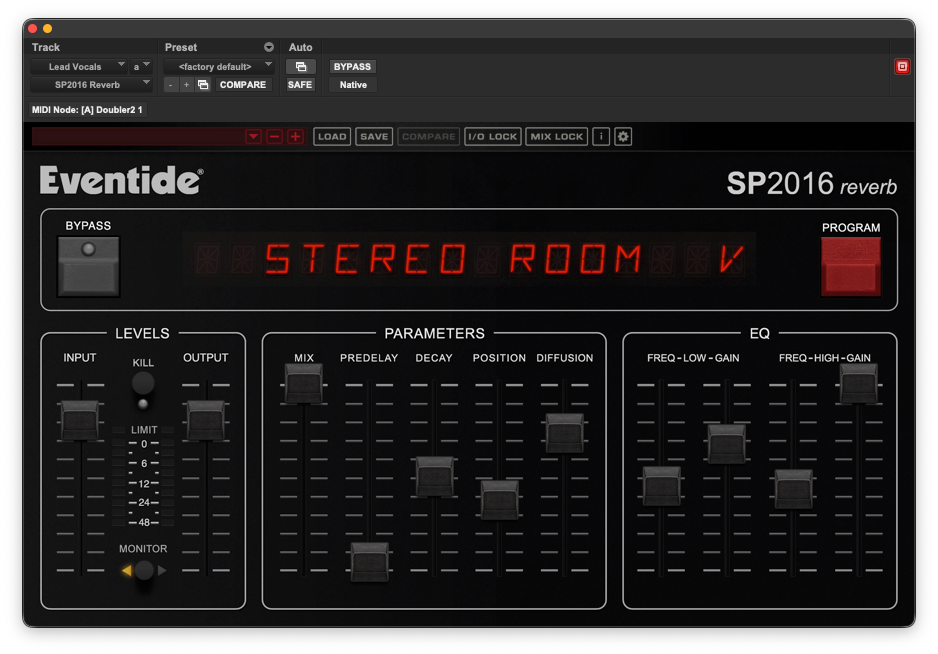Image resolution: width=938 pixels, height=654 pixels.
Task: Click the red down-arrow preset menu icon
Action: pyautogui.click(x=253, y=136)
